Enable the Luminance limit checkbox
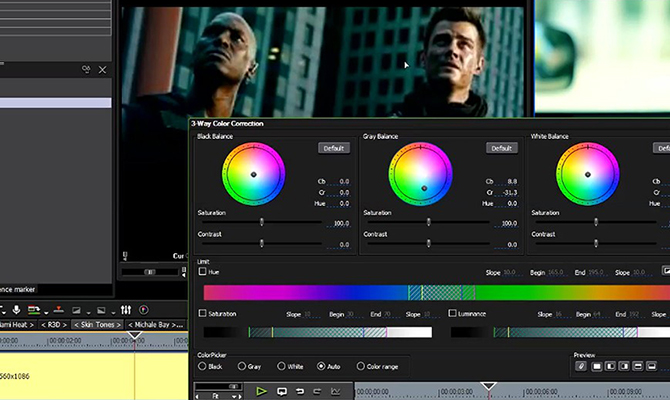 [x=453, y=313]
